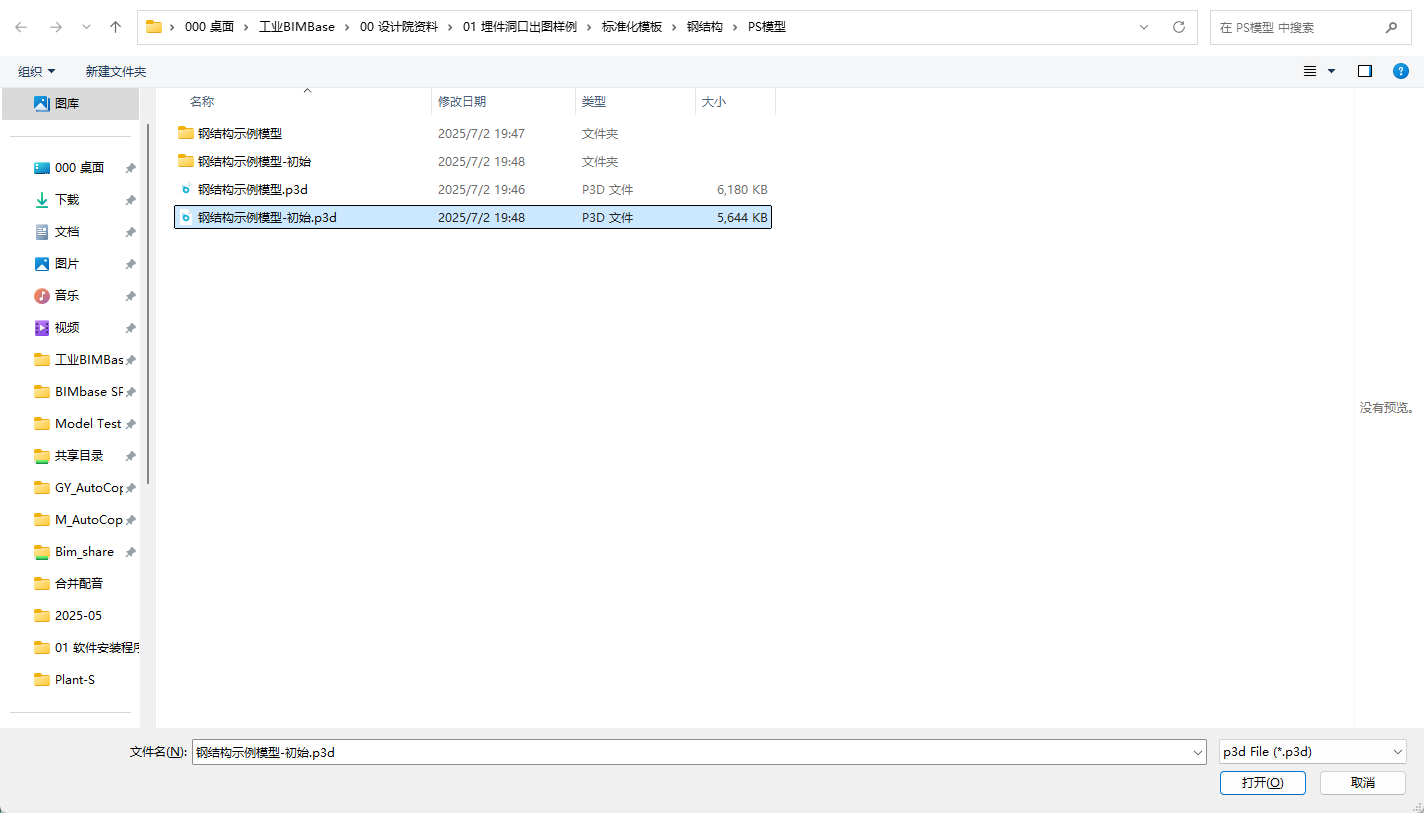Click 000 桌面 in the address breadcrumb
Image resolution: width=1424 pixels, height=813 pixels.
coord(209,27)
